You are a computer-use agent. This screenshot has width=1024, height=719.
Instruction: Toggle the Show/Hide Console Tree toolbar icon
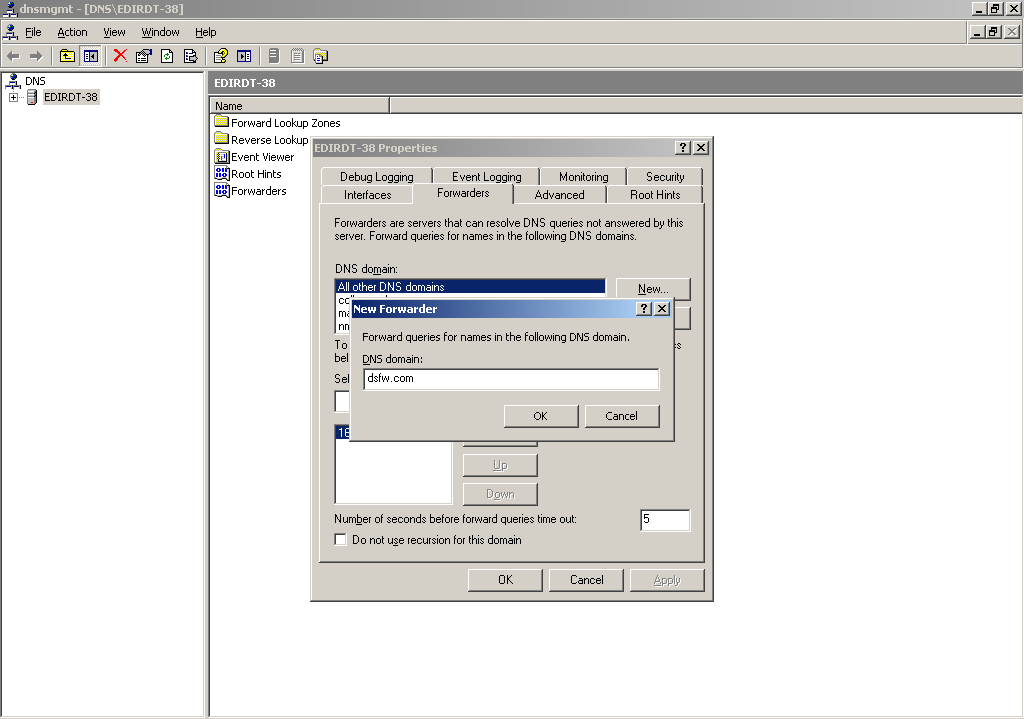point(91,56)
